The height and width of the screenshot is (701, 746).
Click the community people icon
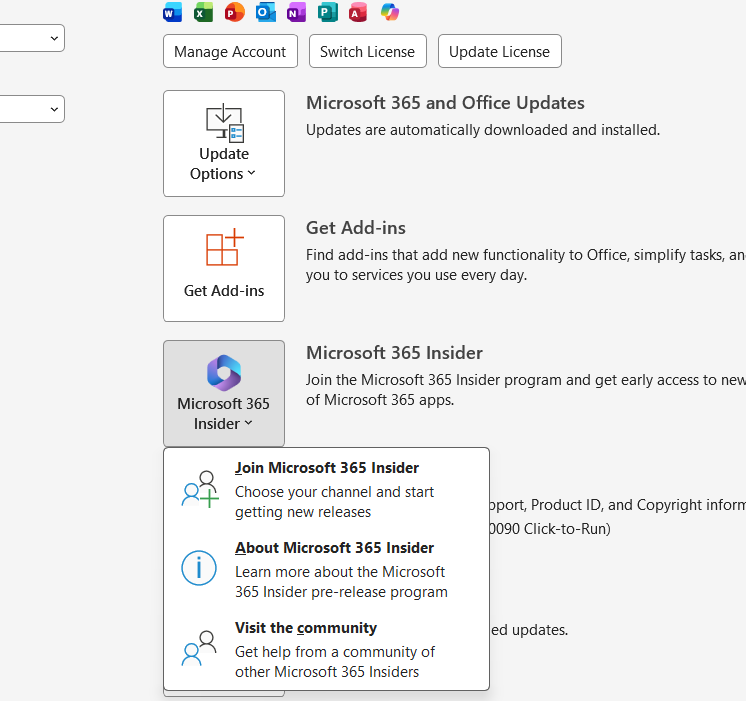click(x=199, y=648)
